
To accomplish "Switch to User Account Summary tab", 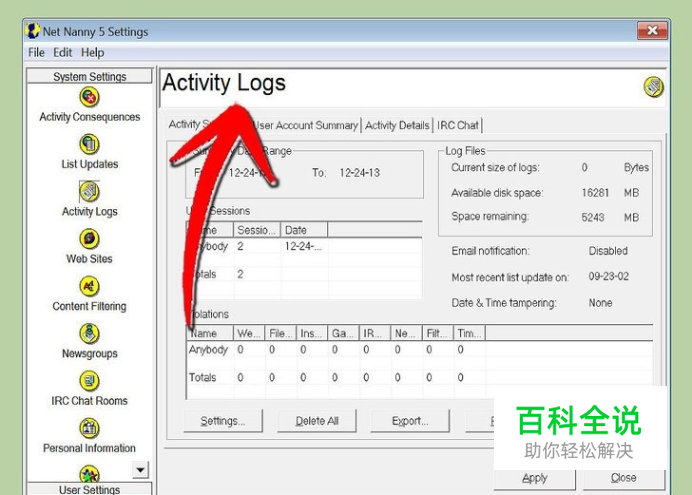I will coord(307,125).
